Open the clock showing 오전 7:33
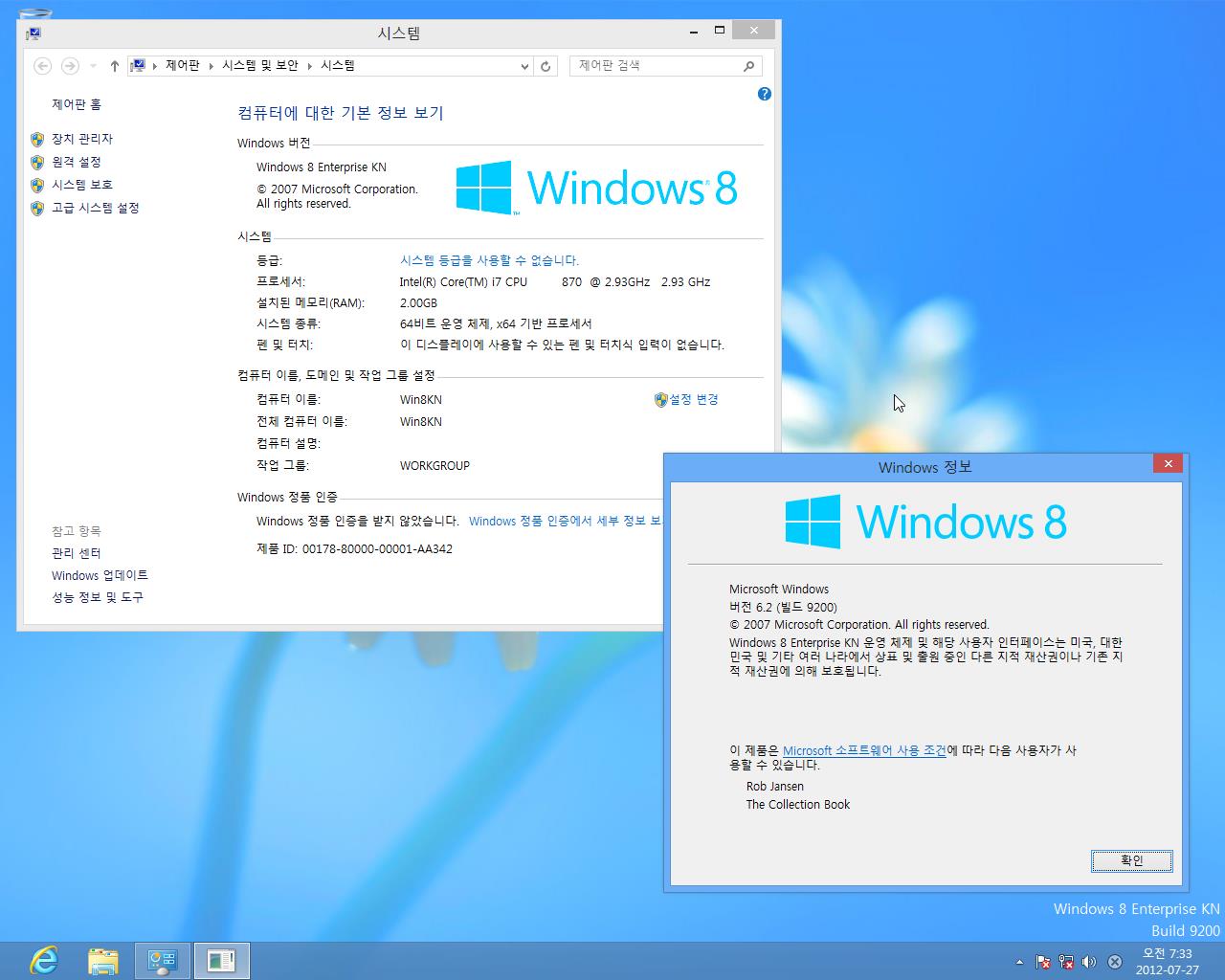Viewport: 1225px width, 980px height. (1168, 962)
